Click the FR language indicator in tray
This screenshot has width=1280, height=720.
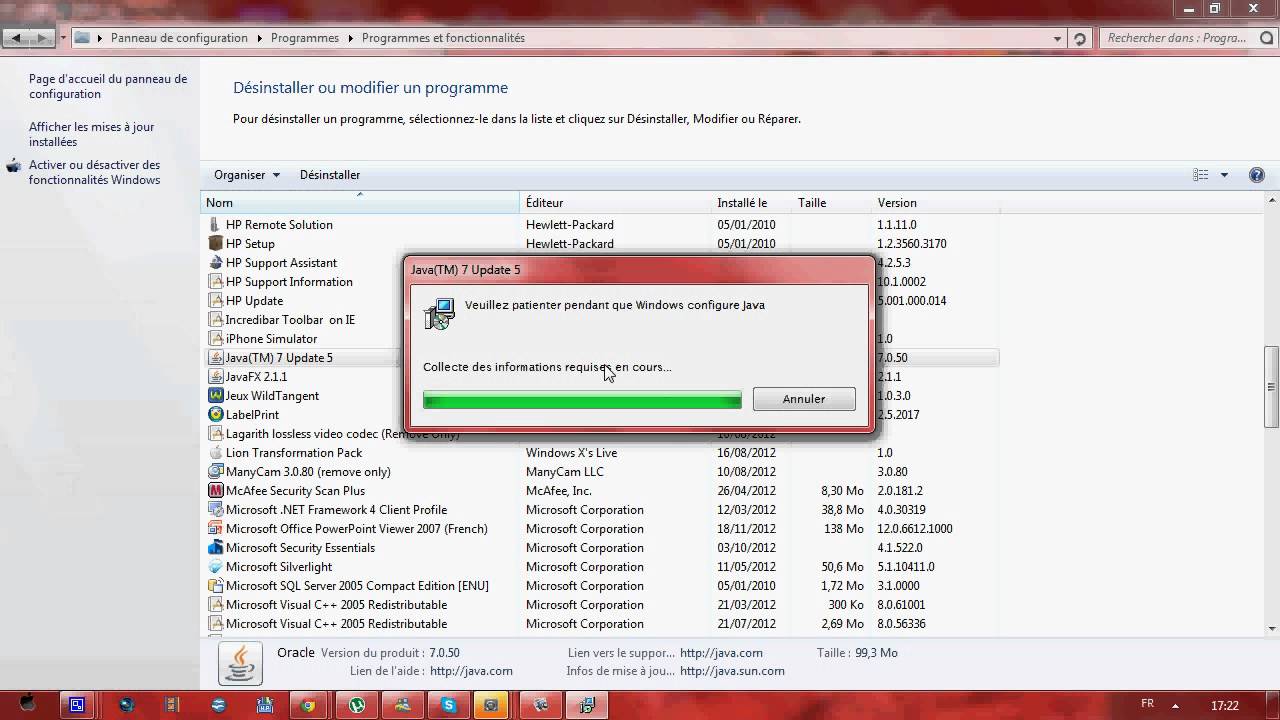click(x=1148, y=704)
